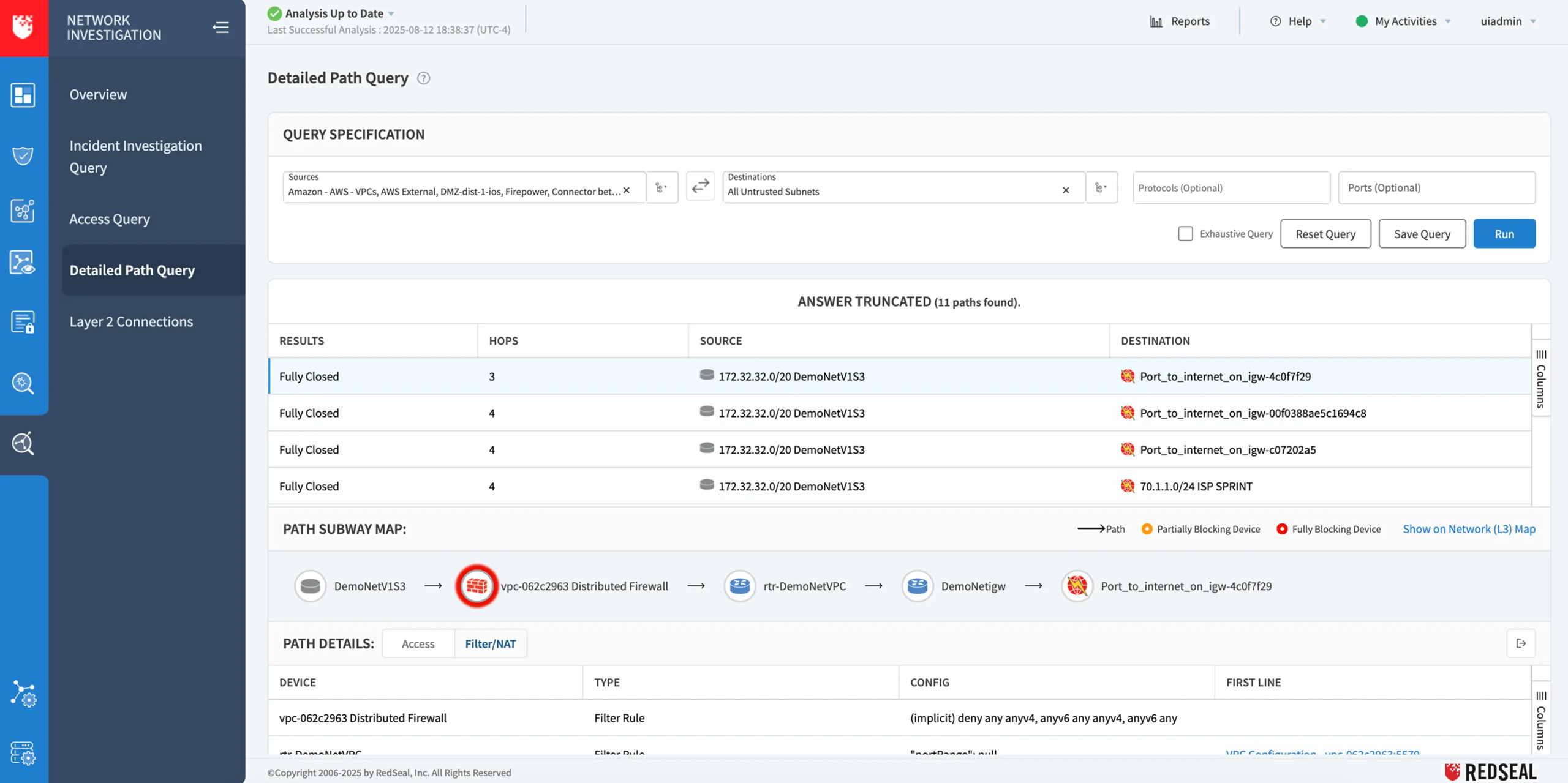Select the result row with 3 hops

point(899,377)
